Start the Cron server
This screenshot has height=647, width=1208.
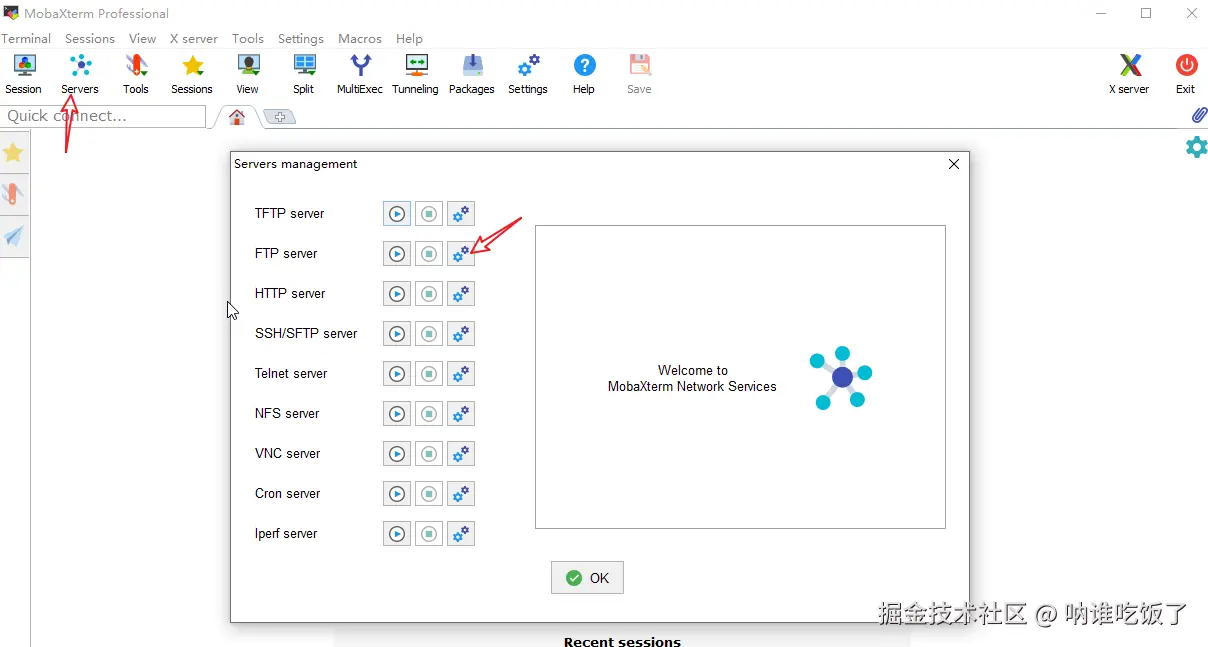(397, 494)
